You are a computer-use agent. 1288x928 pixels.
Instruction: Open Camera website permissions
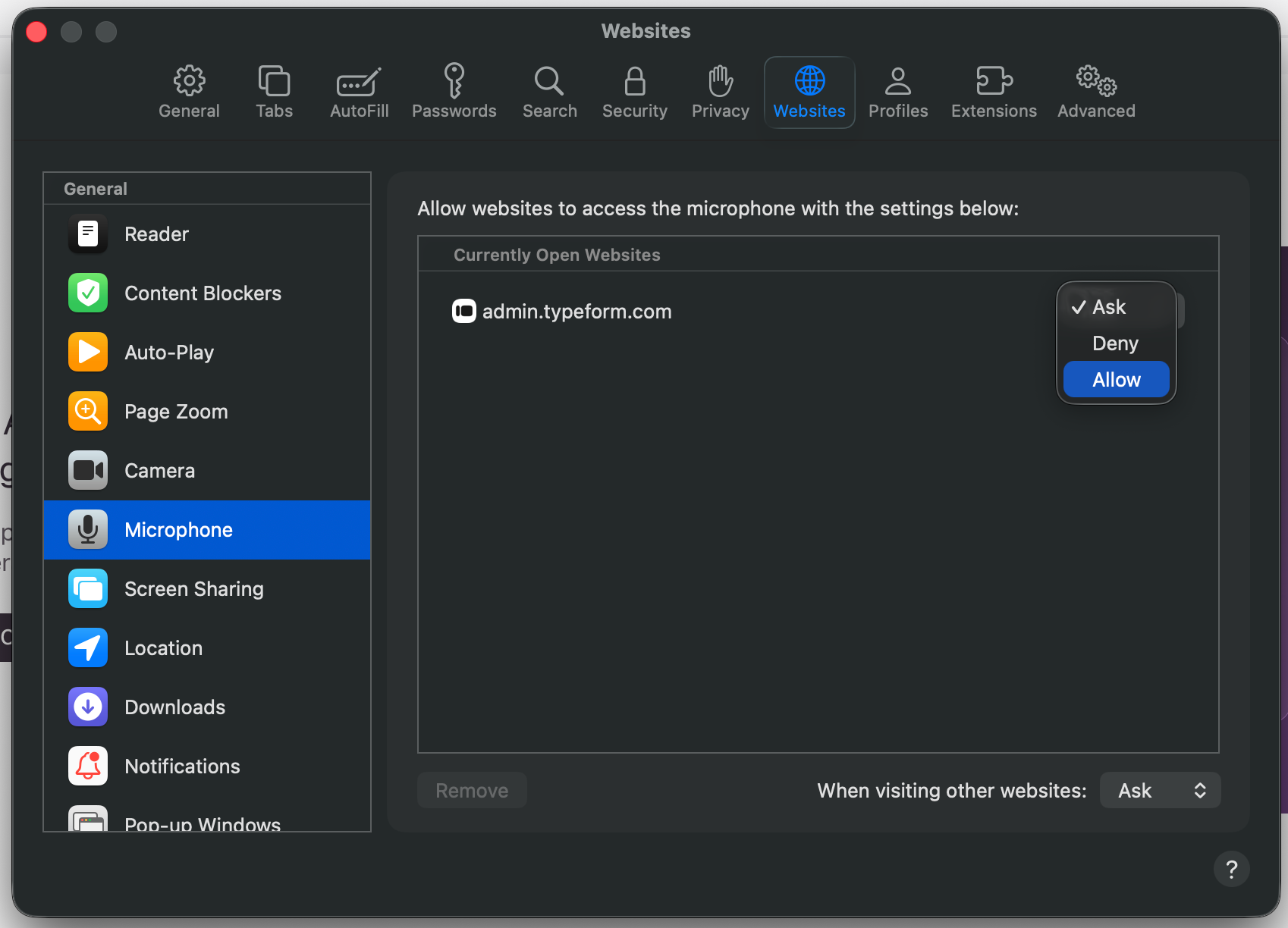coord(207,471)
